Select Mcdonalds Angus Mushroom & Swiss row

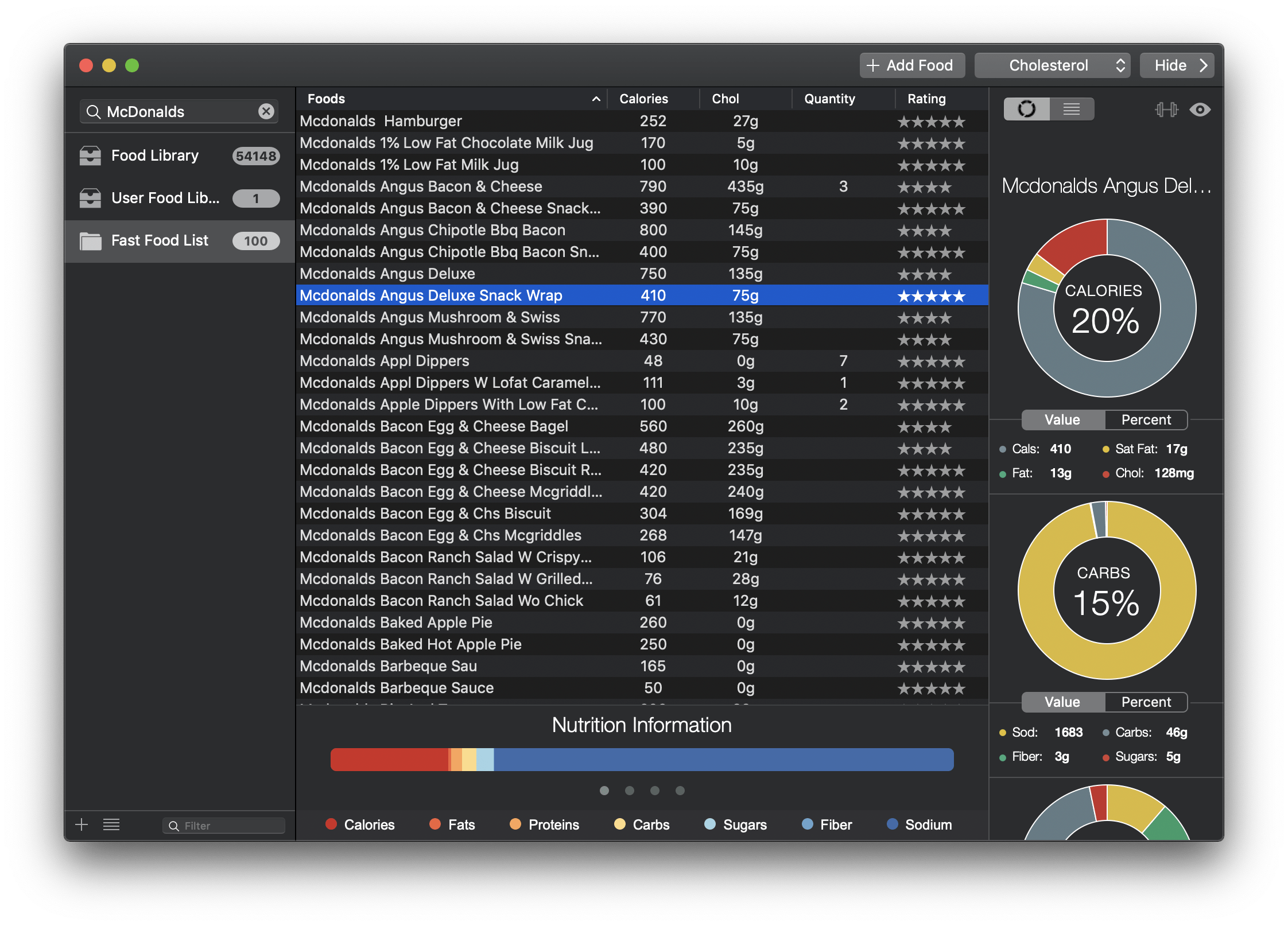click(x=642, y=317)
